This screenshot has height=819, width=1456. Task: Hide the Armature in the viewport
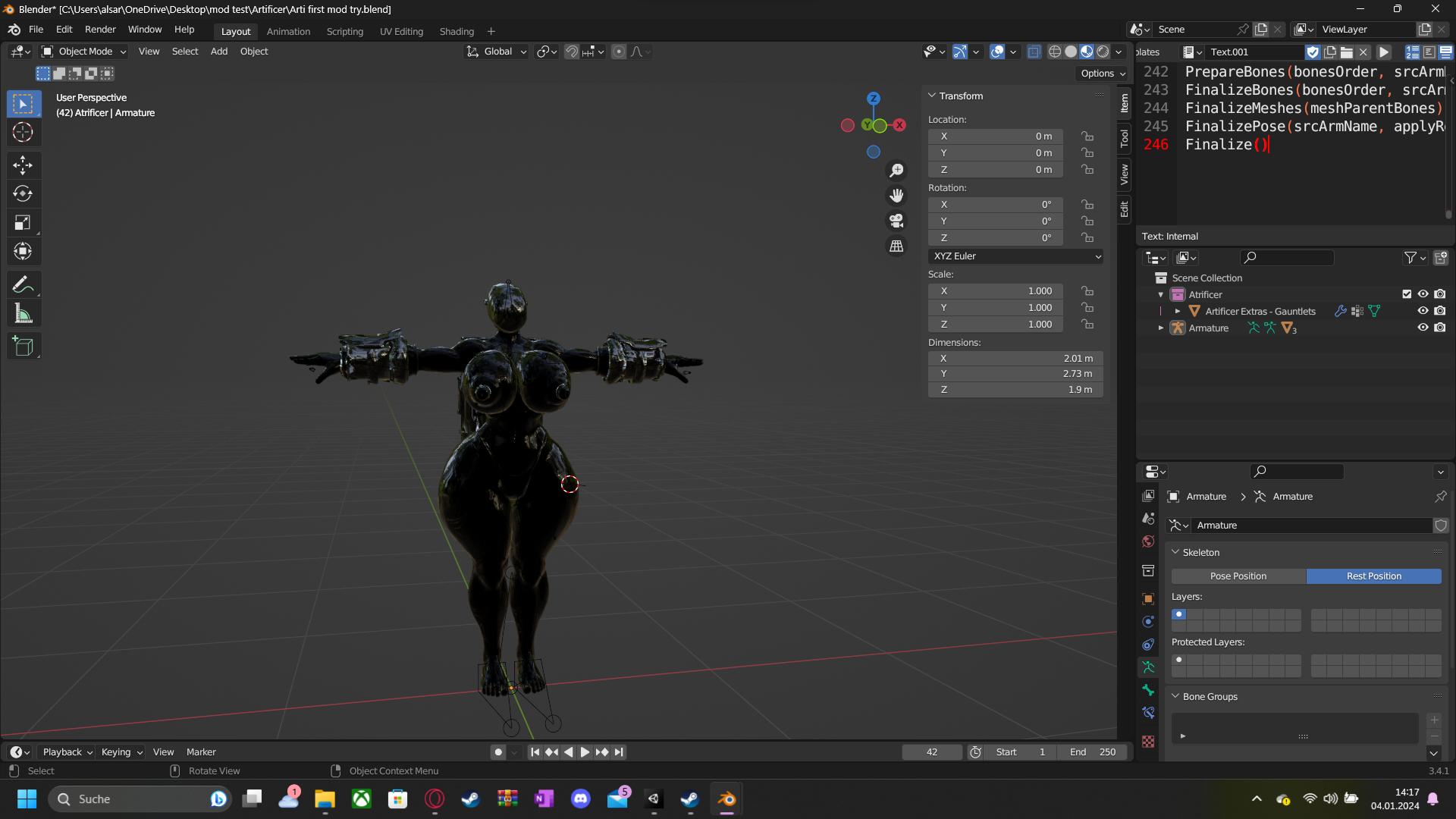tap(1423, 328)
